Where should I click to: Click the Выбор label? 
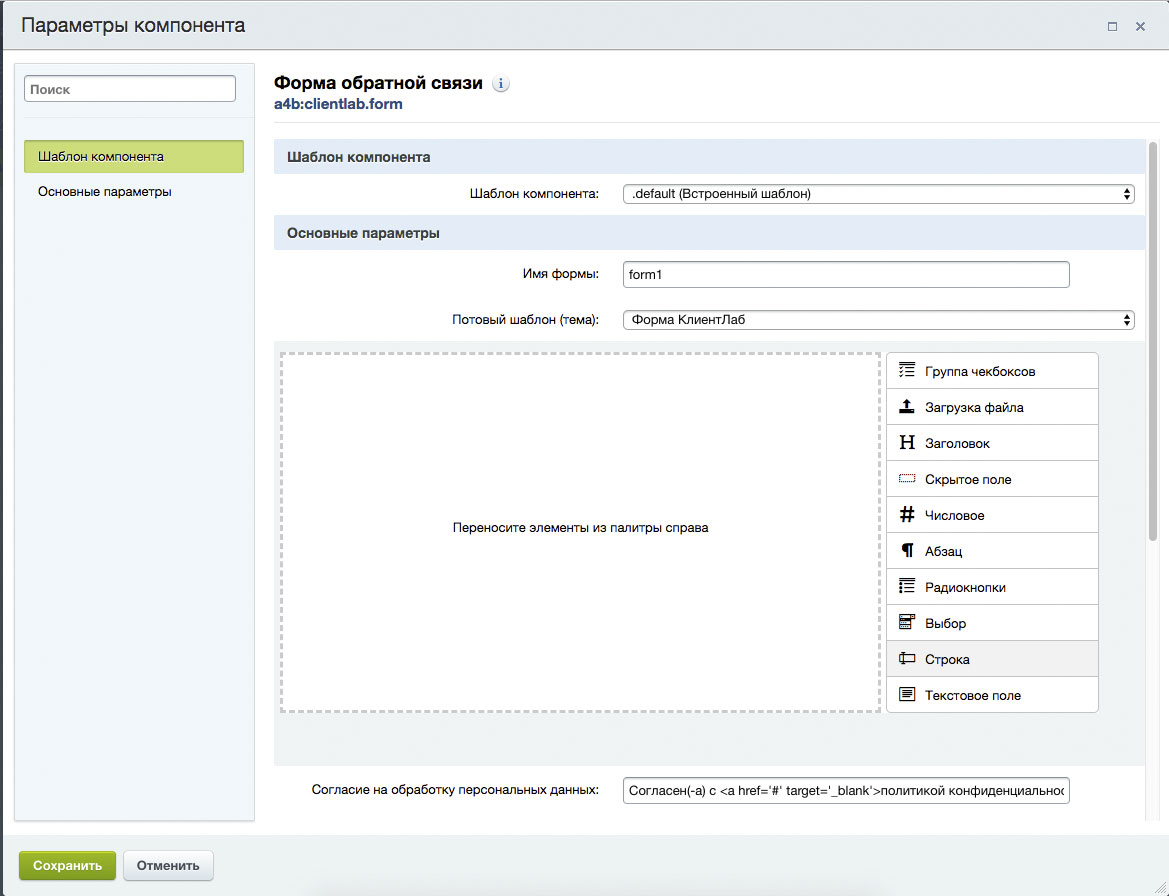pyautogui.click(x=945, y=623)
